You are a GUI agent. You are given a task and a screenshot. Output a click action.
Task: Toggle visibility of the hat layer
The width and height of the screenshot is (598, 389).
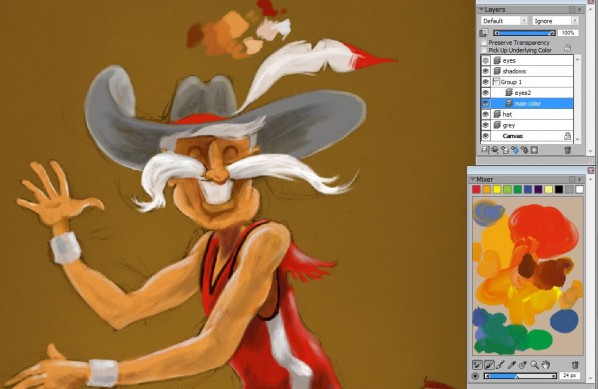click(485, 114)
